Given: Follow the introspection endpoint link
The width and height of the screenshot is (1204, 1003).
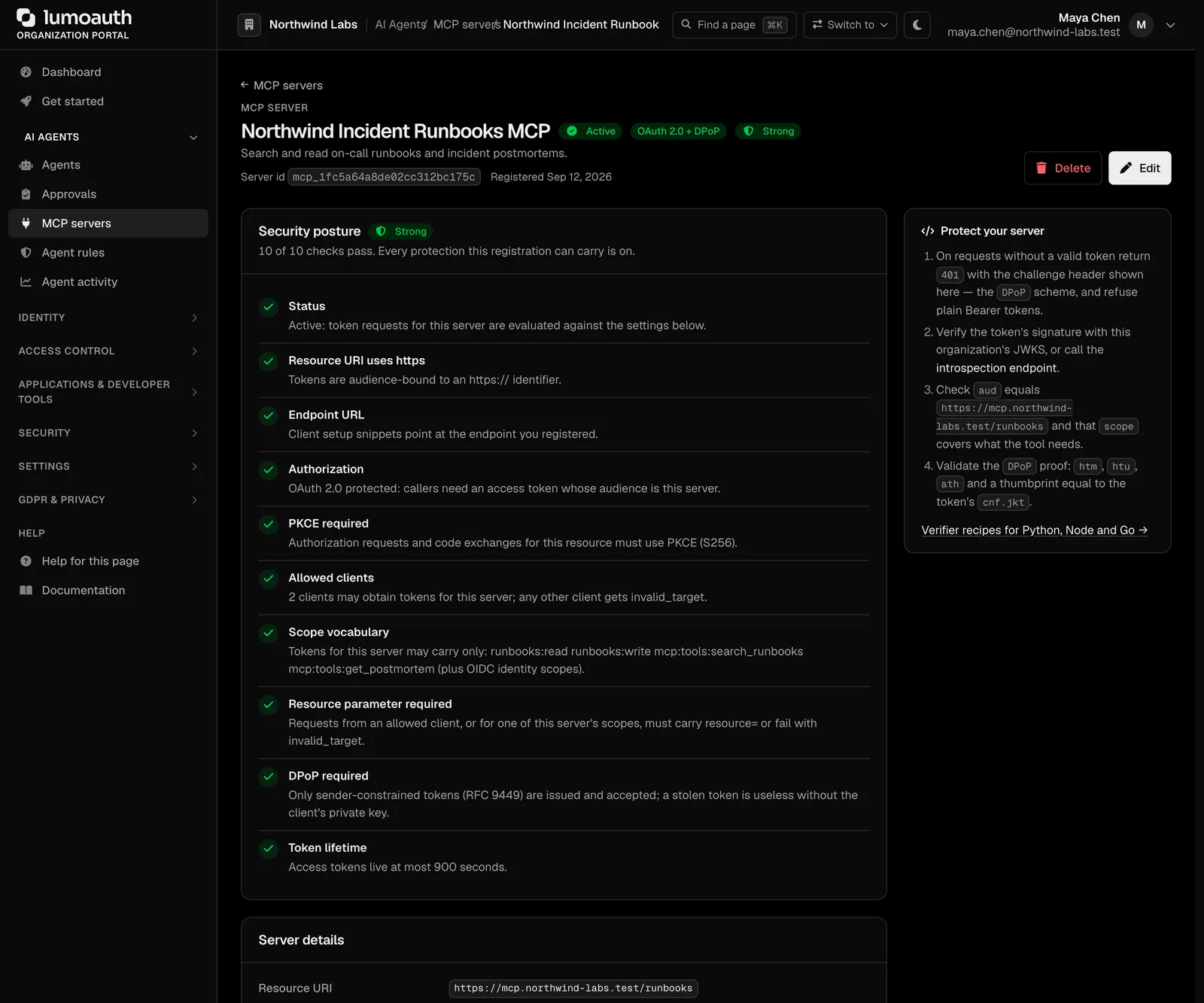Looking at the screenshot, I should (x=996, y=368).
